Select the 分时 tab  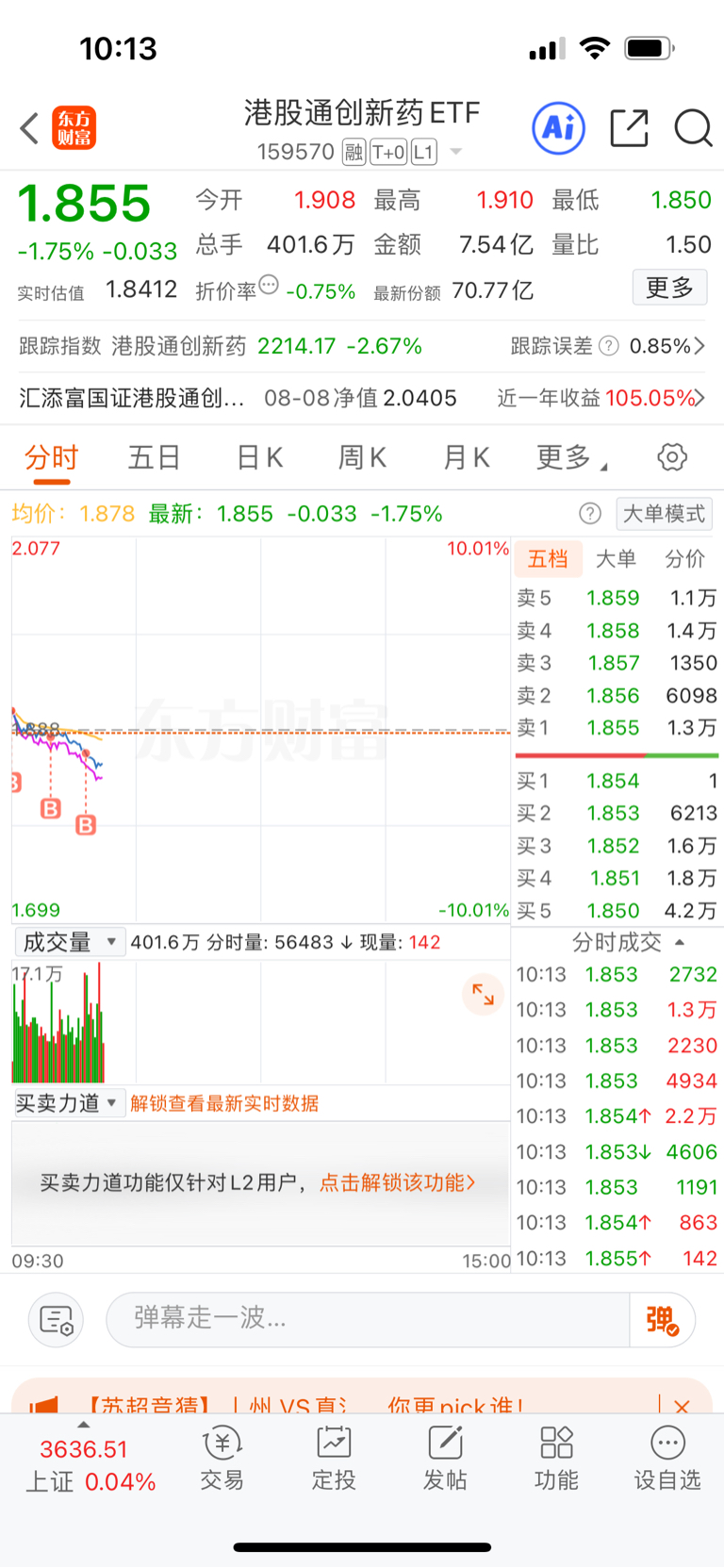(x=51, y=458)
